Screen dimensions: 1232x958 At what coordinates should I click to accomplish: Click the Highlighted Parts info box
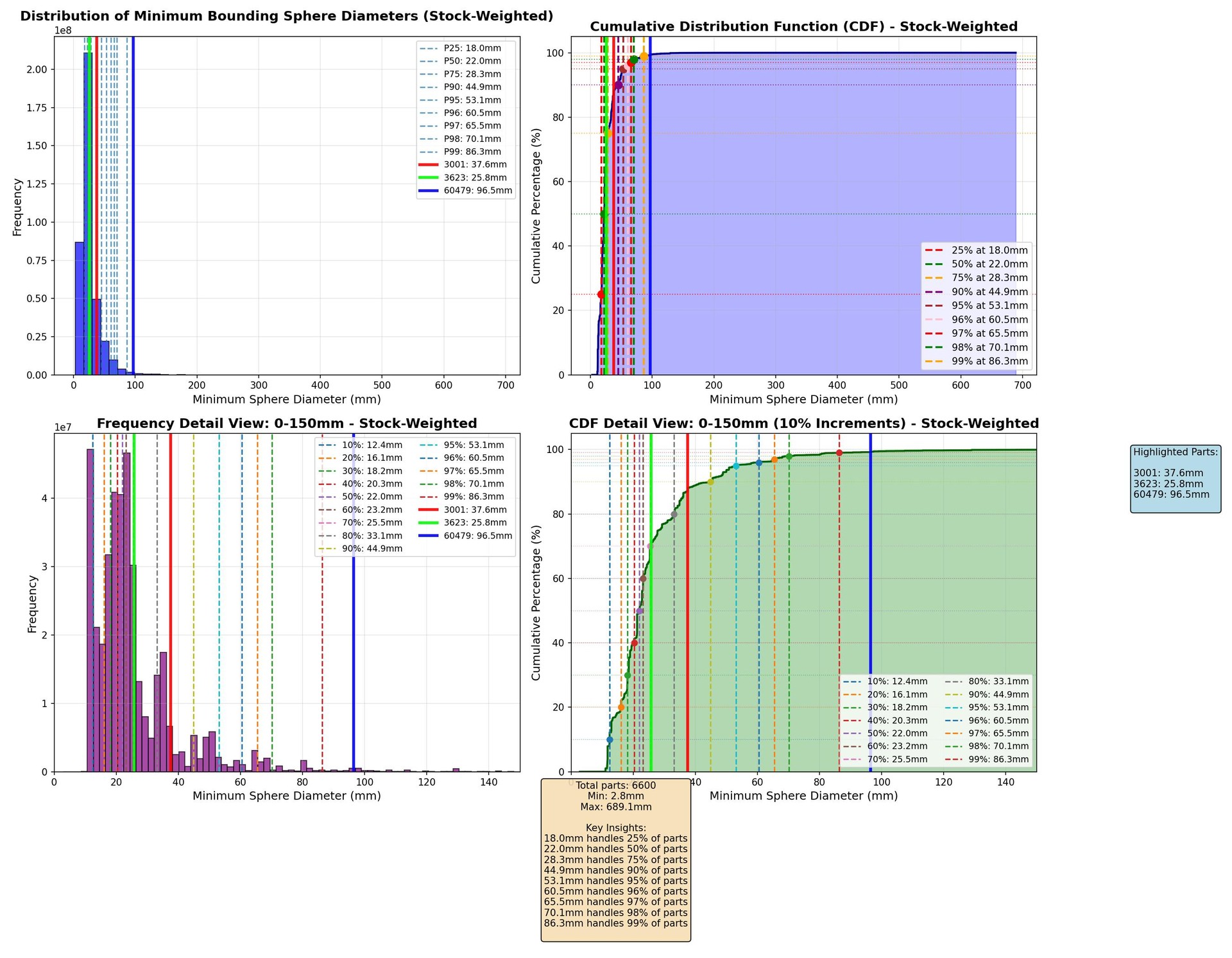[x=1175, y=479]
